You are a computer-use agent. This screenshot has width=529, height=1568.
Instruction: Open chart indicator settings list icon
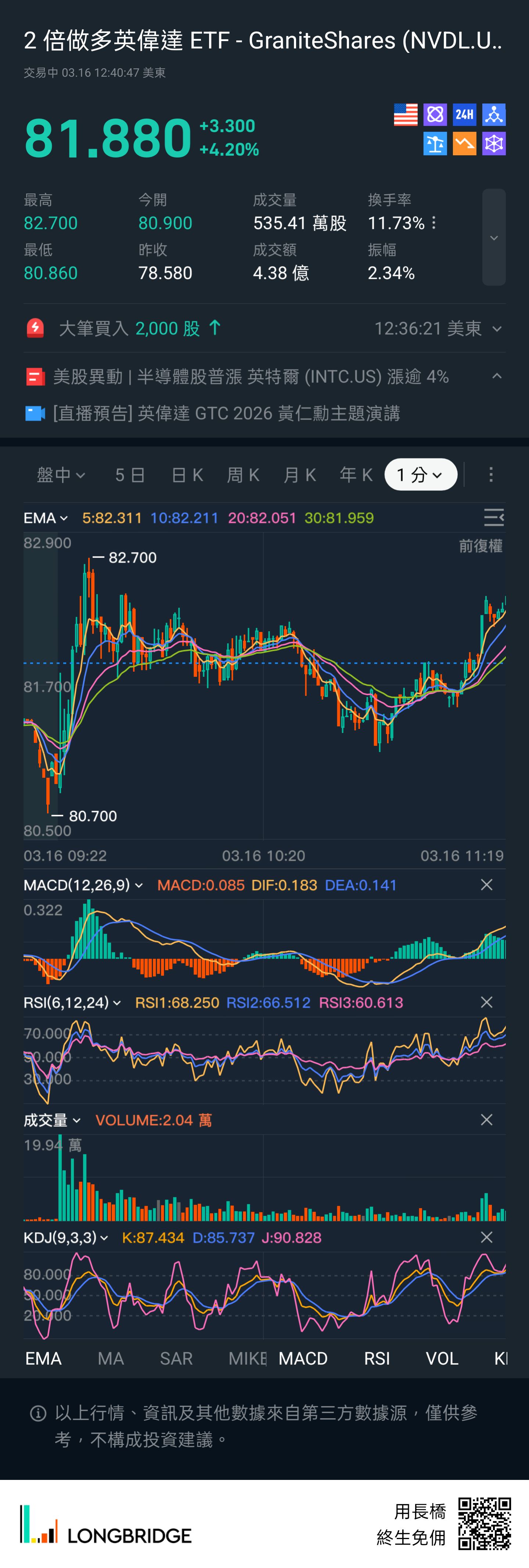[493, 518]
